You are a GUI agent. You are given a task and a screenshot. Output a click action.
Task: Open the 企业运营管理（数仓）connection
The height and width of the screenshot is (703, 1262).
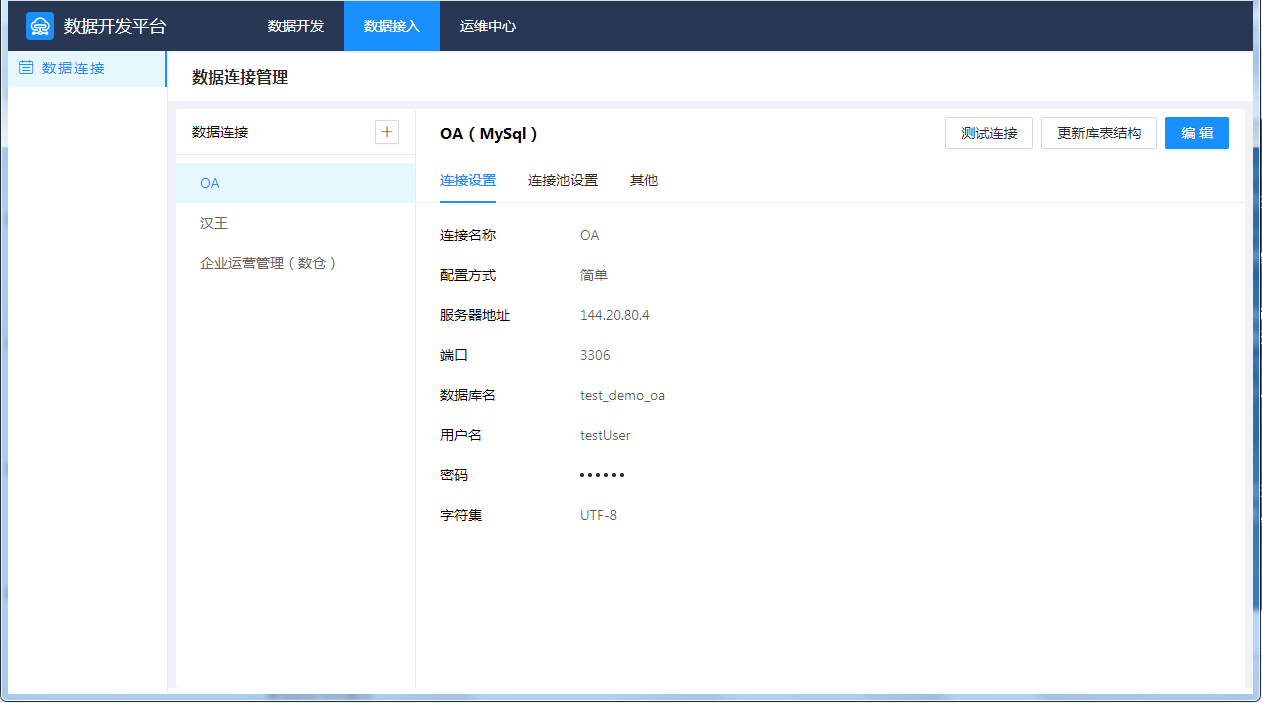pos(268,264)
